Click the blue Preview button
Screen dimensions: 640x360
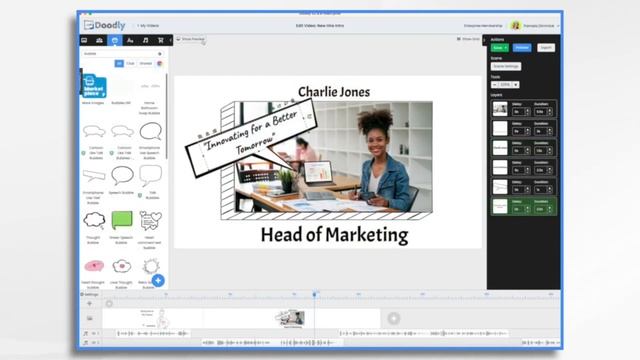point(522,48)
